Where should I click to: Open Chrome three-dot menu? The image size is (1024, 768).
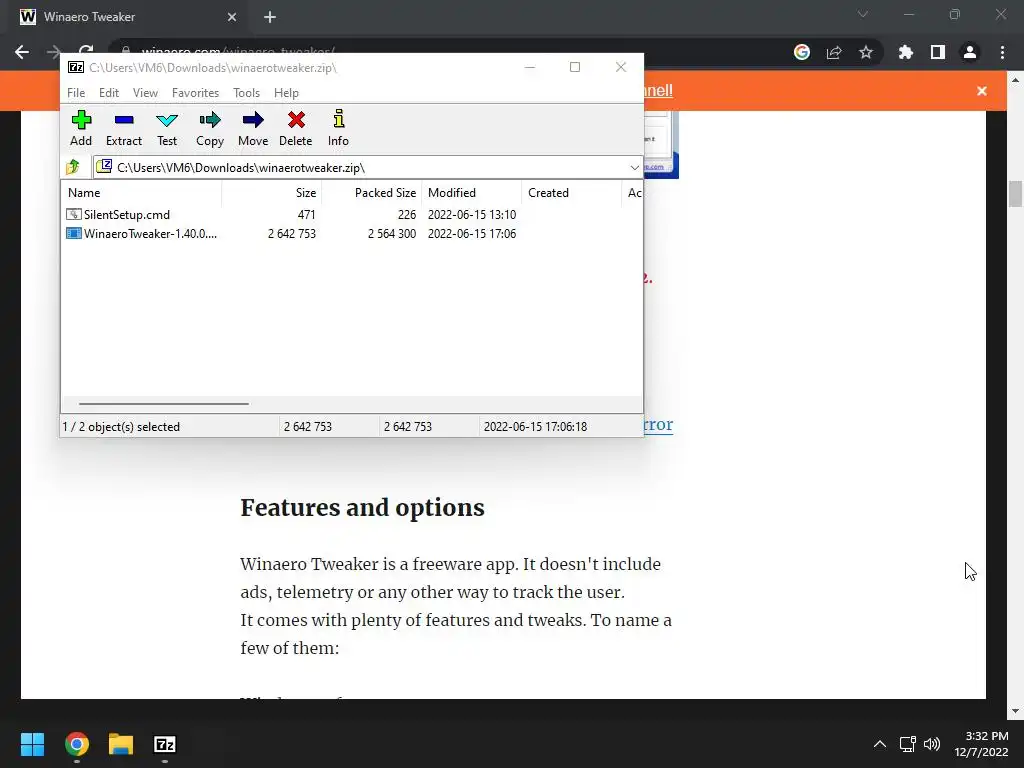point(1002,52)
